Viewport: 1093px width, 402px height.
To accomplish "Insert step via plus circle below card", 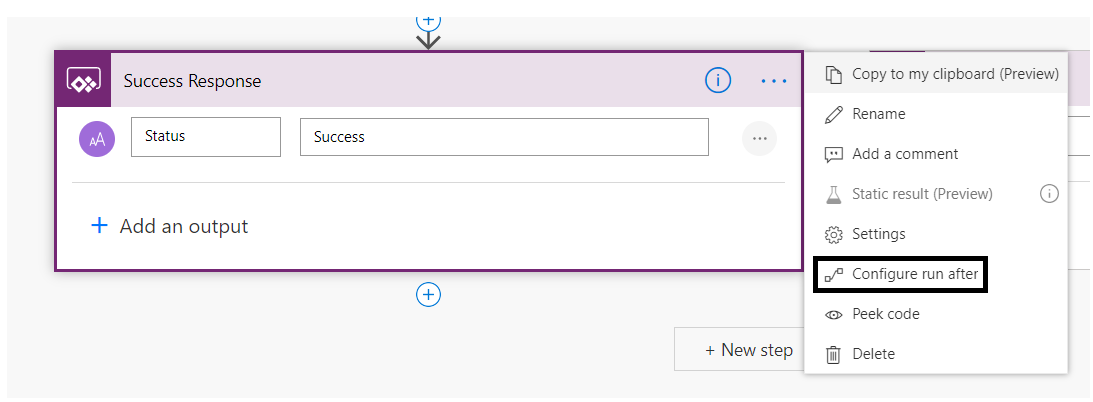I will pos(428,295).
